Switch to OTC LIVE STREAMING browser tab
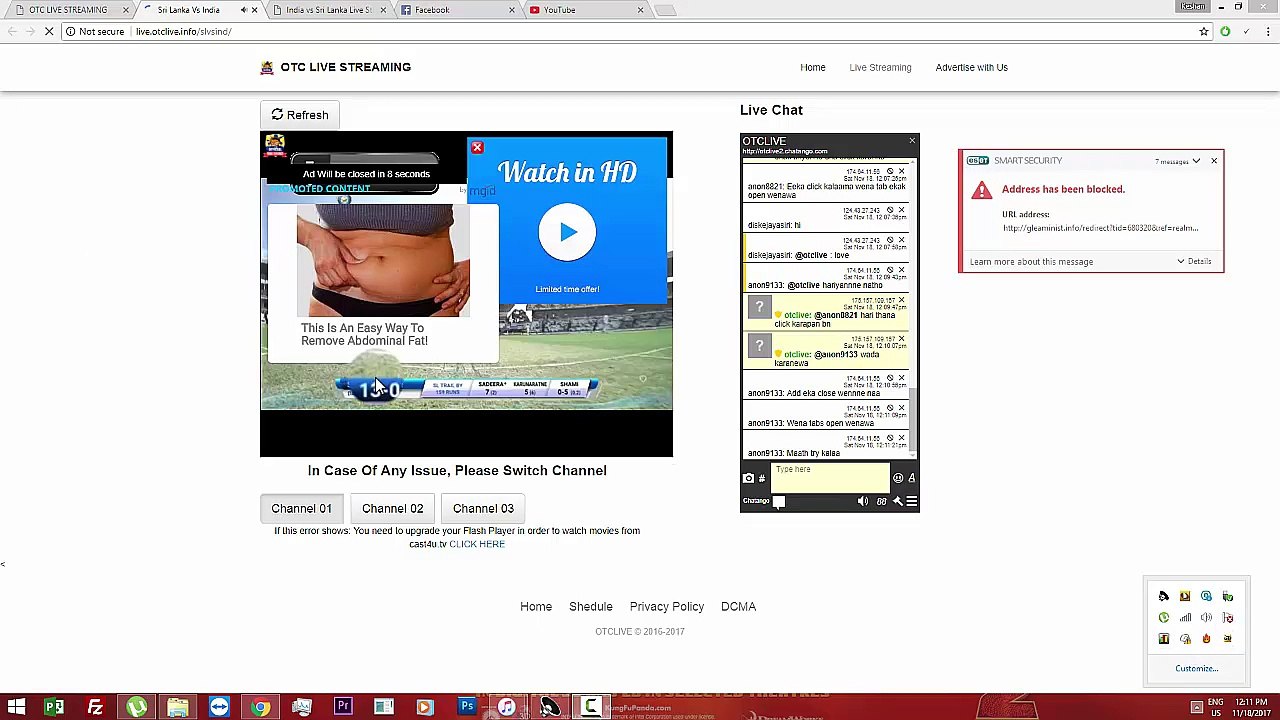 [x=67, y=10]
